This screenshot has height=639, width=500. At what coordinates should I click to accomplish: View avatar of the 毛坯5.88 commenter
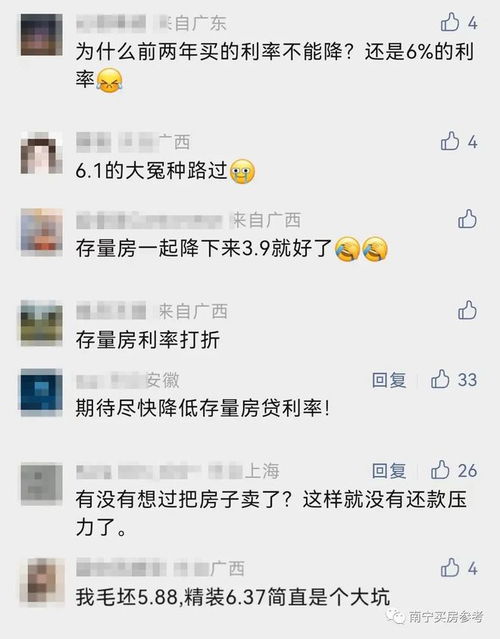pyautogui.click(x=41, y=581)
